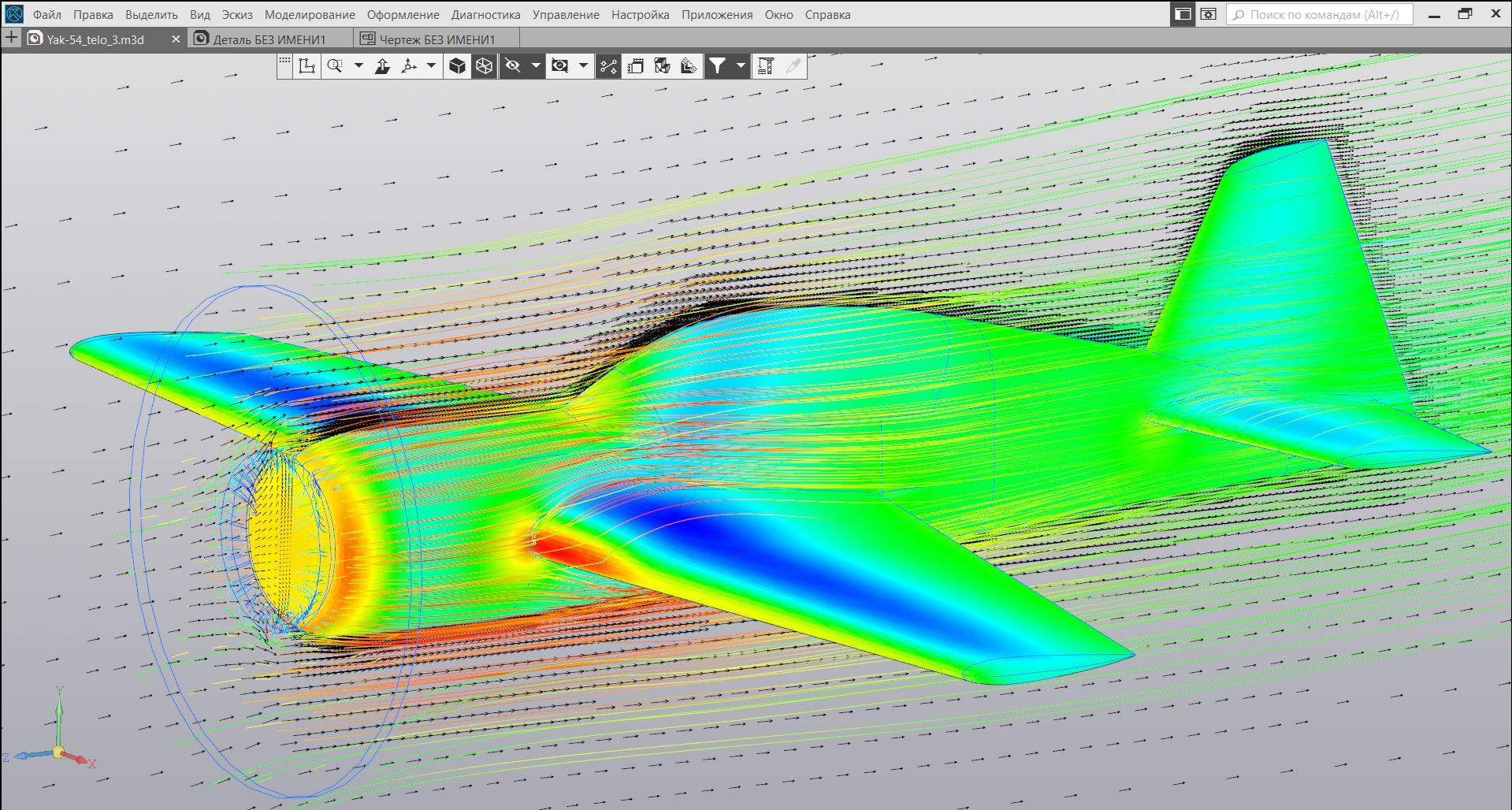Close the Yak-54_telo_3.m3d tab

(x=176, y=39)
